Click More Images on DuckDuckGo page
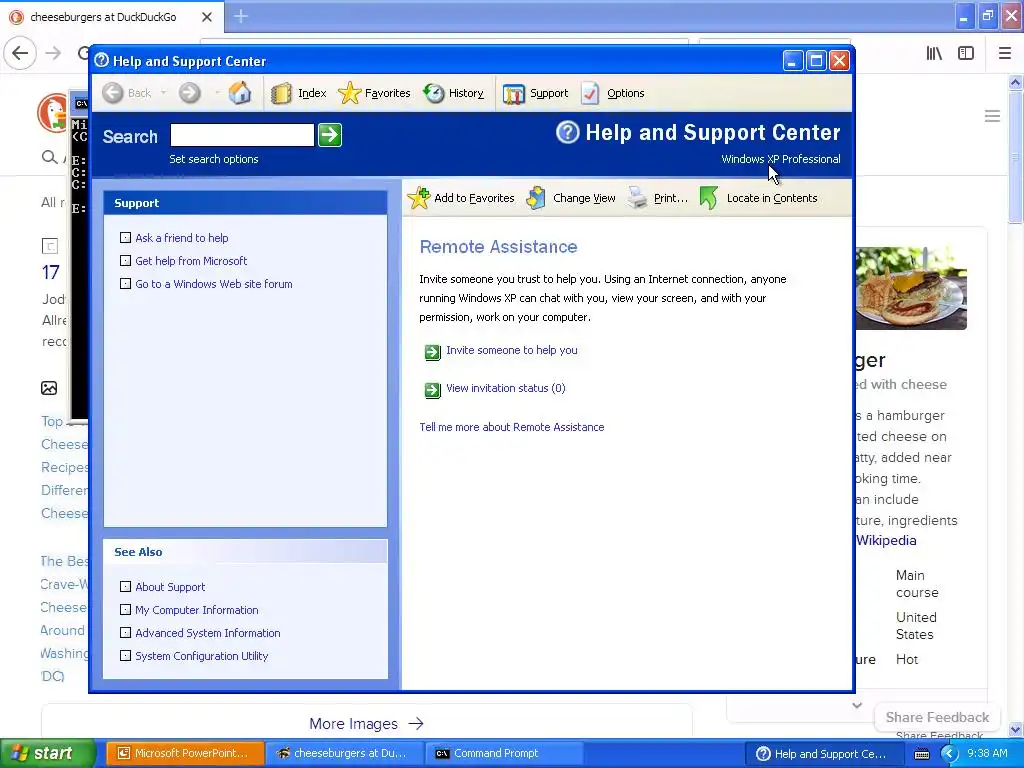This screenshot has width=1024, height=768. [366, 724]
